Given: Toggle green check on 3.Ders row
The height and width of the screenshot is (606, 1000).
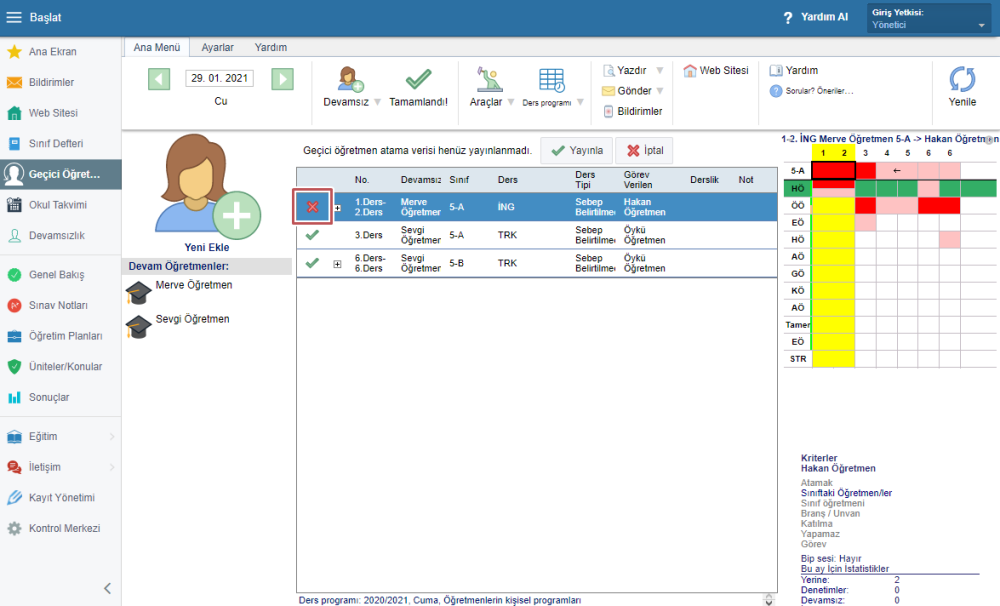Looking at the screenshot, I should pyautogui.click(x=312, y=234).
